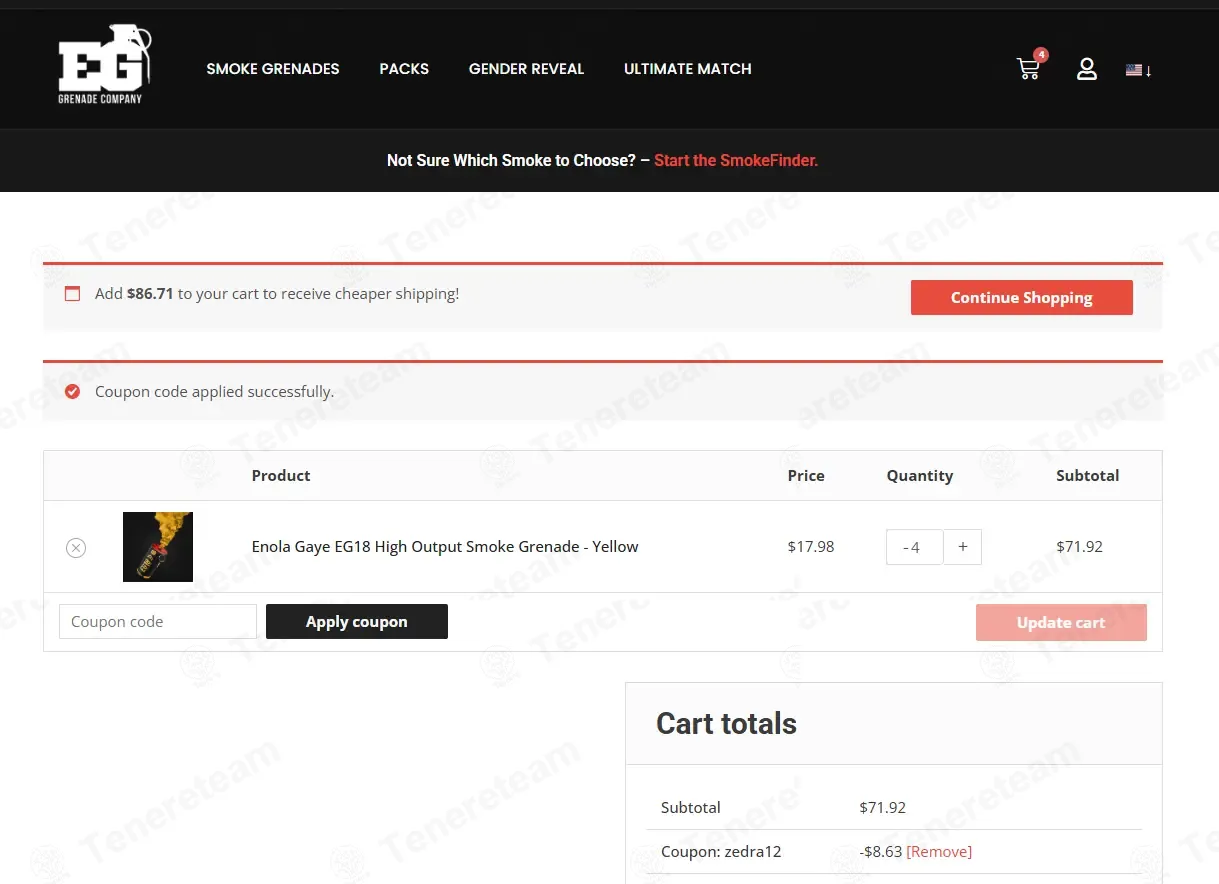Open the ULTIMATE MATCH menu item
Viewport: 1219px width, 884px height.
tap(688, 69)
